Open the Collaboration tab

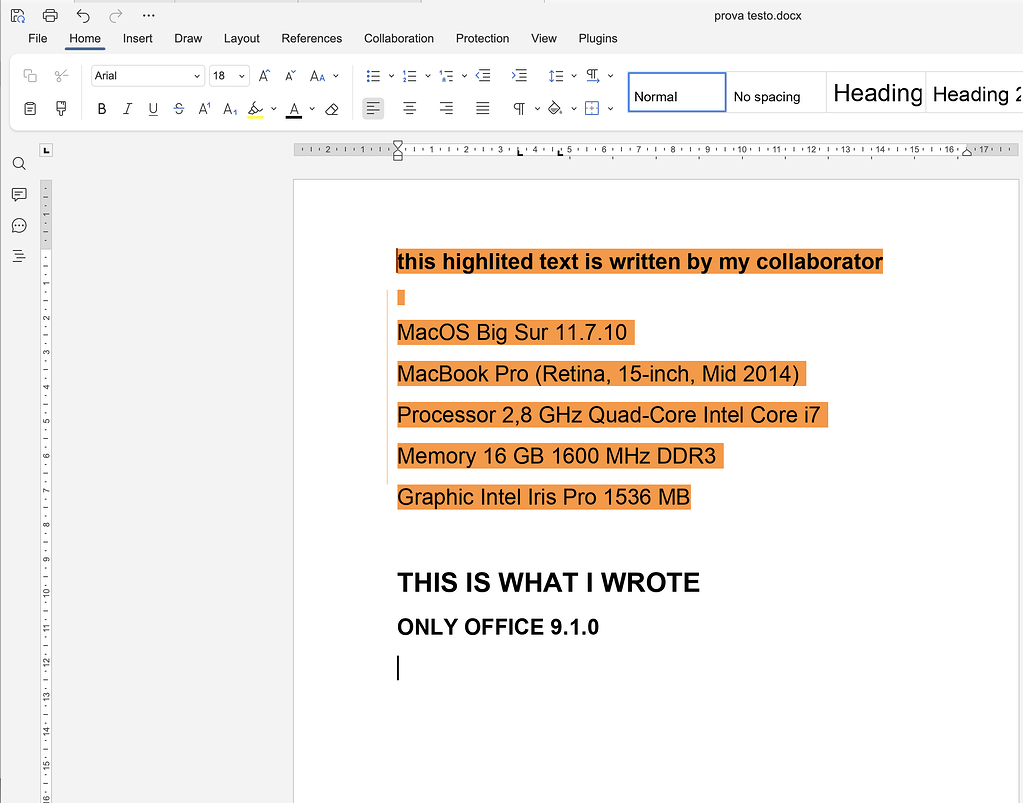pos(398,38)
